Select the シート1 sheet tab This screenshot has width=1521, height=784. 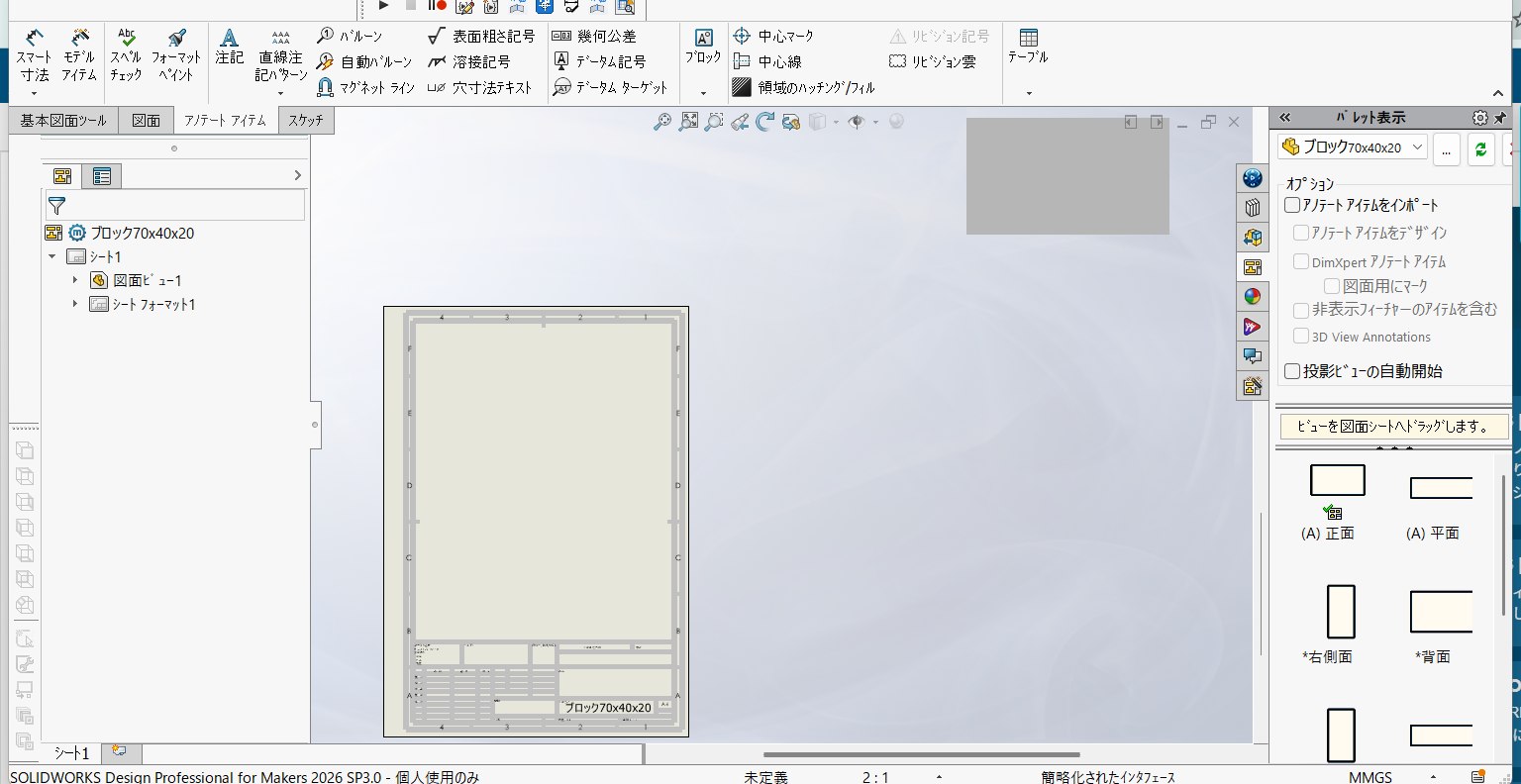point(71,753)
